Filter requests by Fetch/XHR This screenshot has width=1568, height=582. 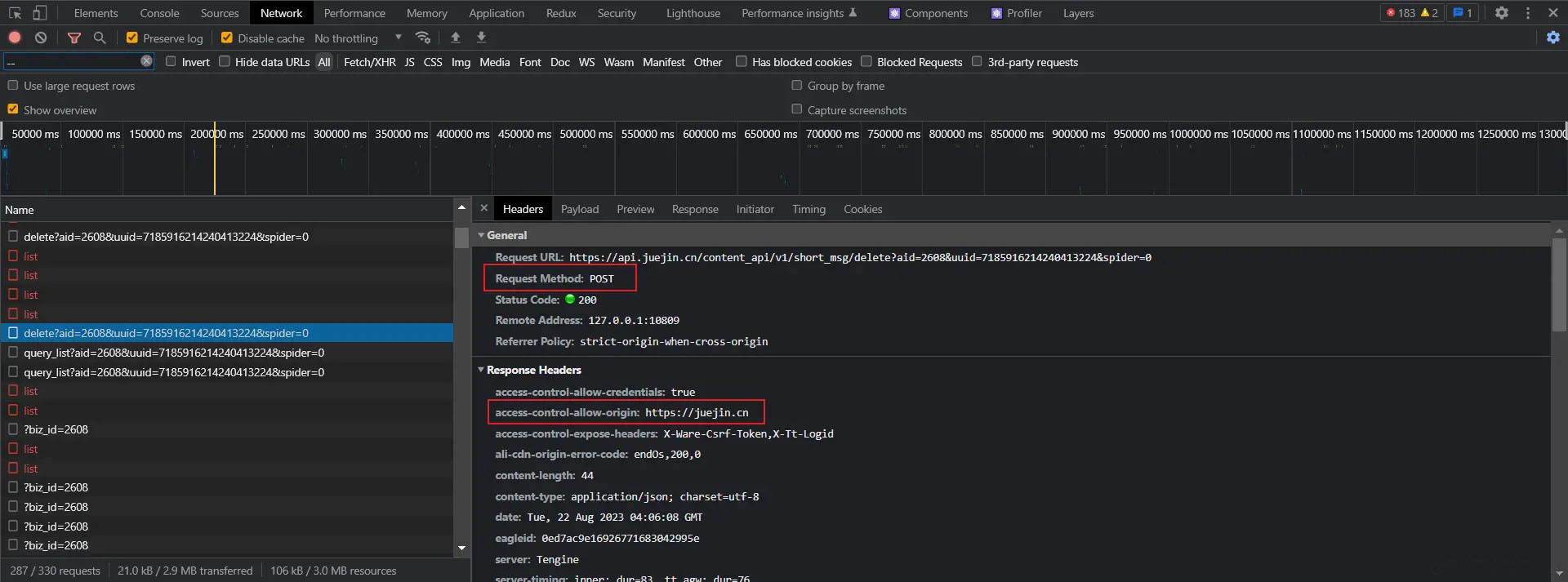click(369, 62)
